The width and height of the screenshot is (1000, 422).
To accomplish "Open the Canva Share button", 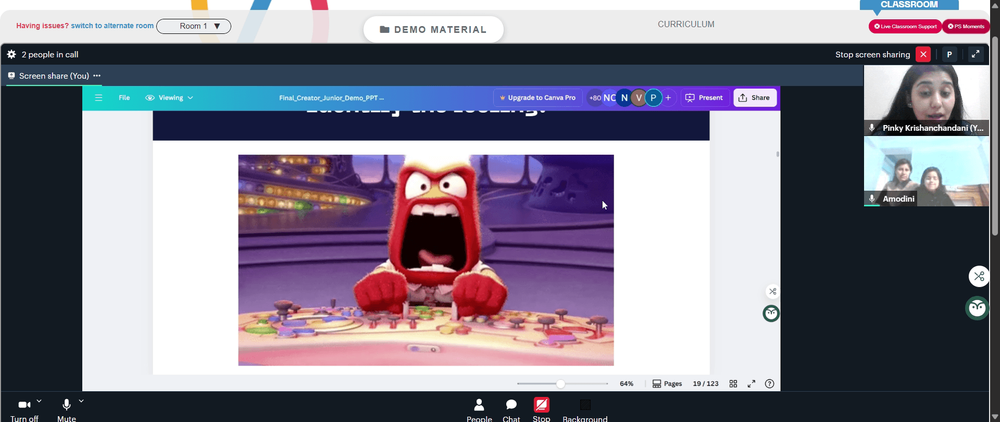I will click(754, 98).
